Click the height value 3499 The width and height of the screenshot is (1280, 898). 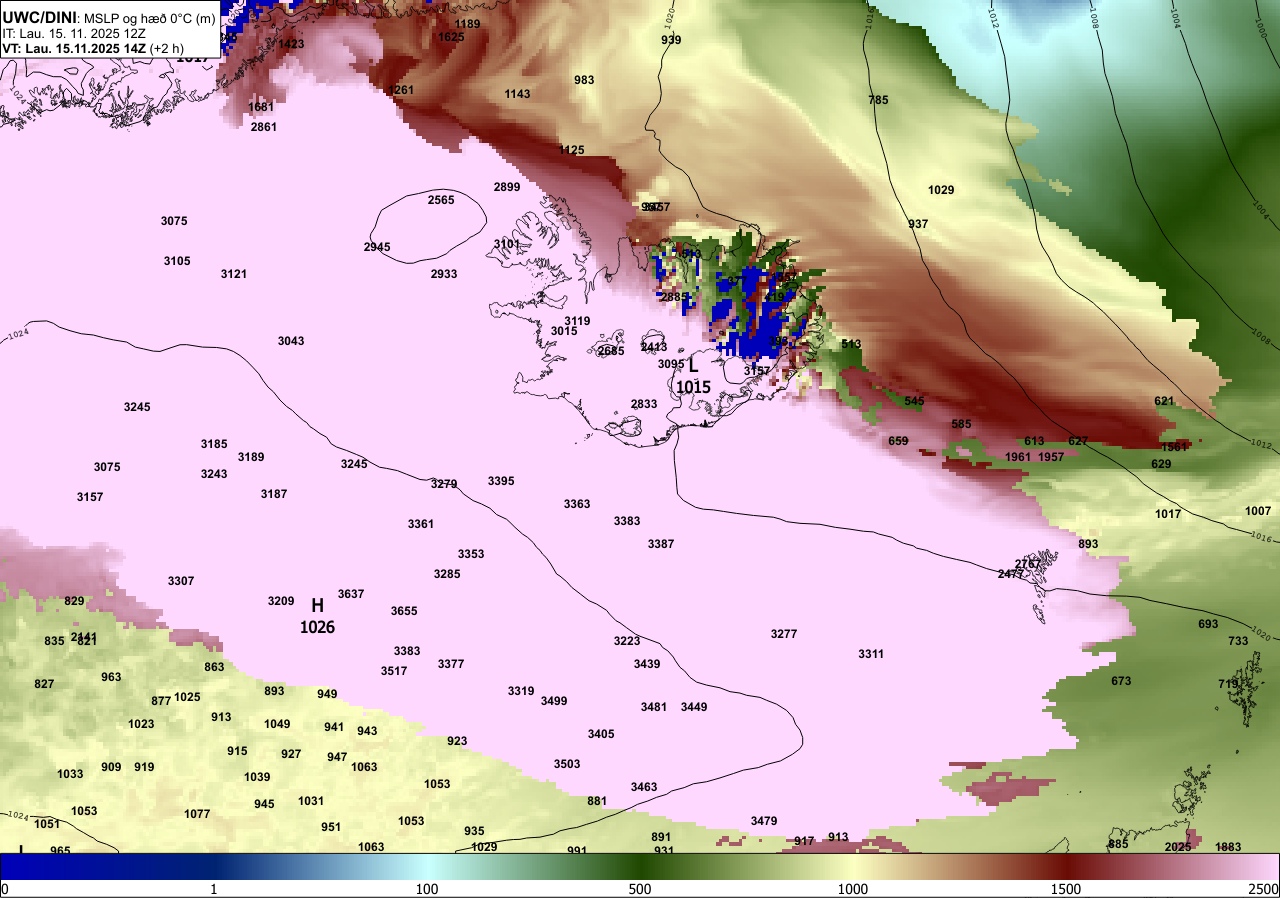[x=554, y=701]
